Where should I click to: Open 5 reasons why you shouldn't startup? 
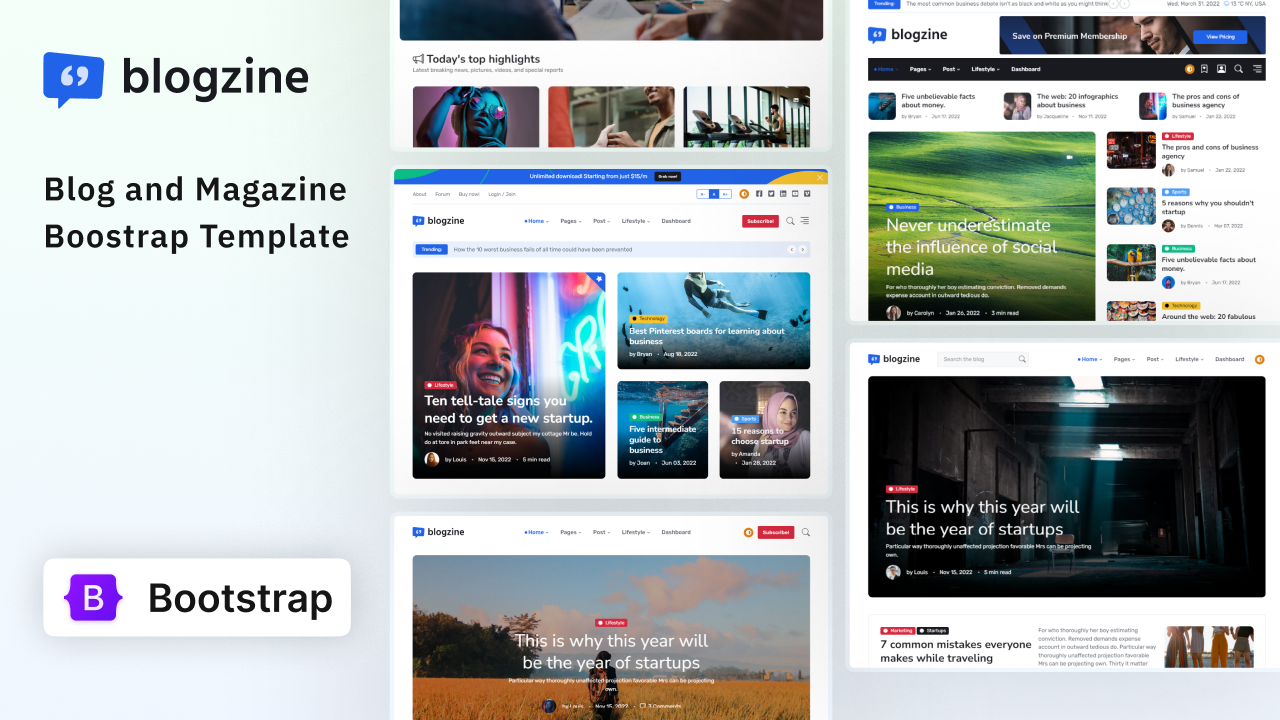click(1208, 207)
